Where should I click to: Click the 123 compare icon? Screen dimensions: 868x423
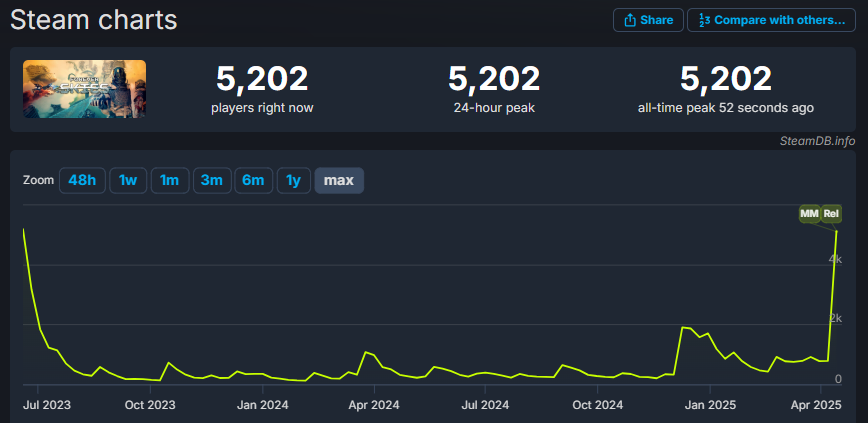[704, 20]
